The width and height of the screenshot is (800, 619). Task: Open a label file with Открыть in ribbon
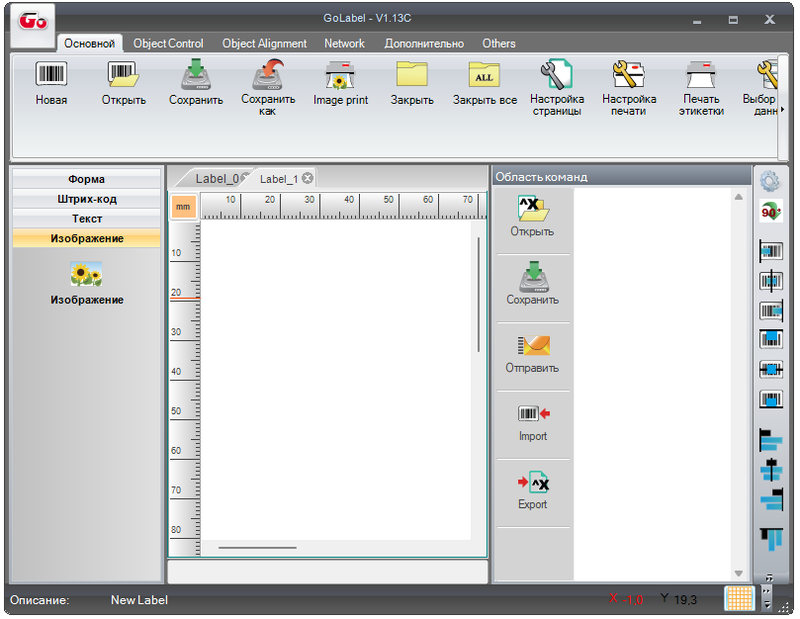[123, 76]
